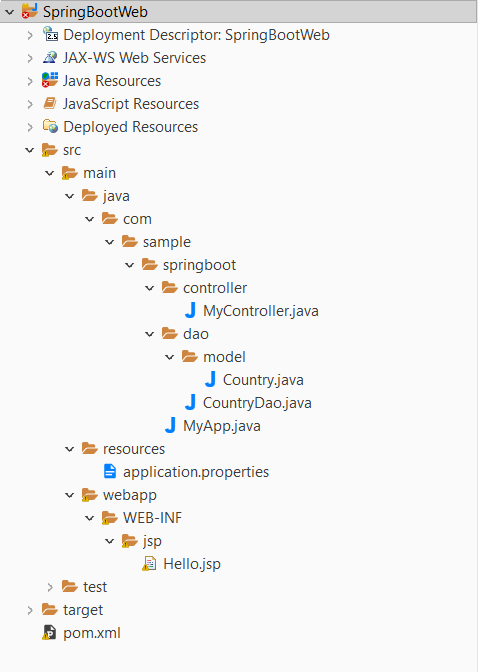This screenshot has width=478, height=672.
Task: Click the main folder icon
Action: [x=70, y=173]
